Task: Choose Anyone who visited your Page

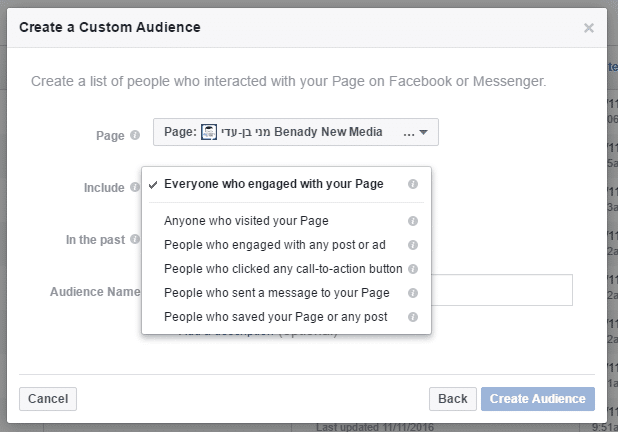Action: click(286, 221)
